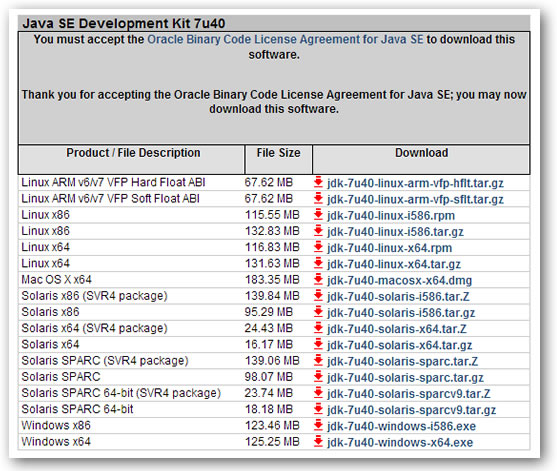Download jdk-7u40-solaris-sparcv9.tar.Z link

point(409,394)
